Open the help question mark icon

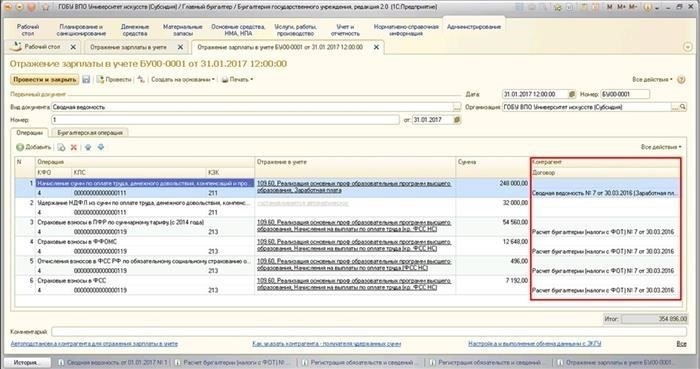coord(681,79)
